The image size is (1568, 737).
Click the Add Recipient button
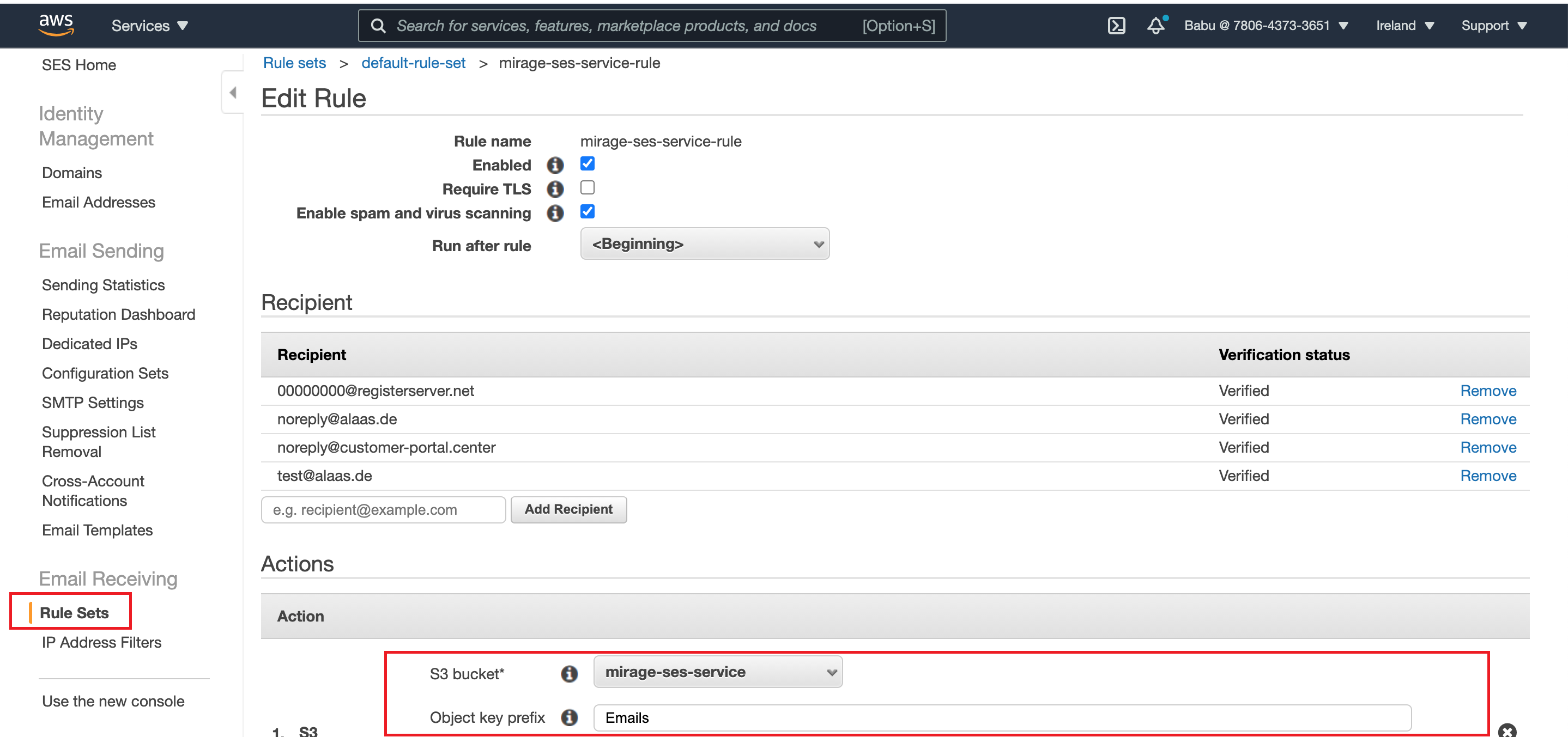568,509
